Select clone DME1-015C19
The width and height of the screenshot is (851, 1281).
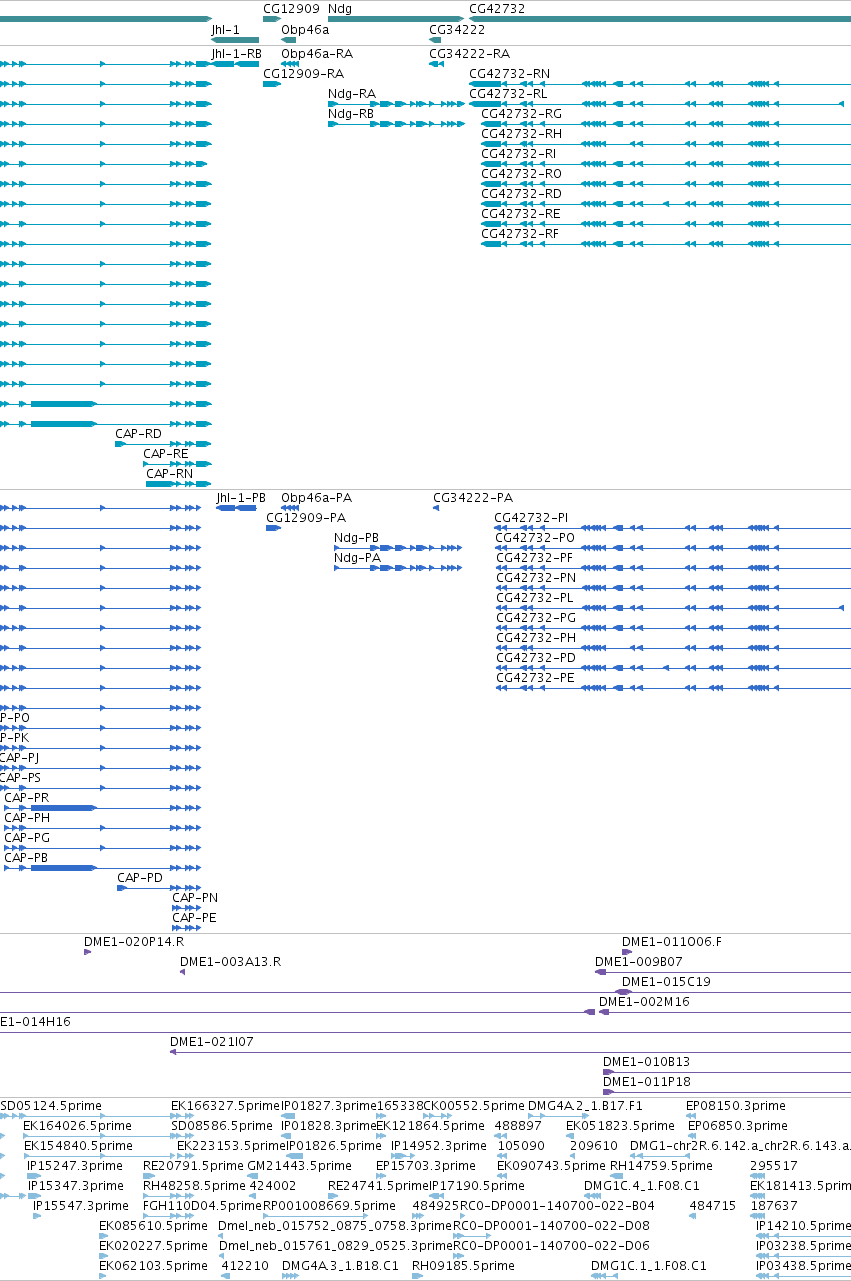click(x=666, y=982)
